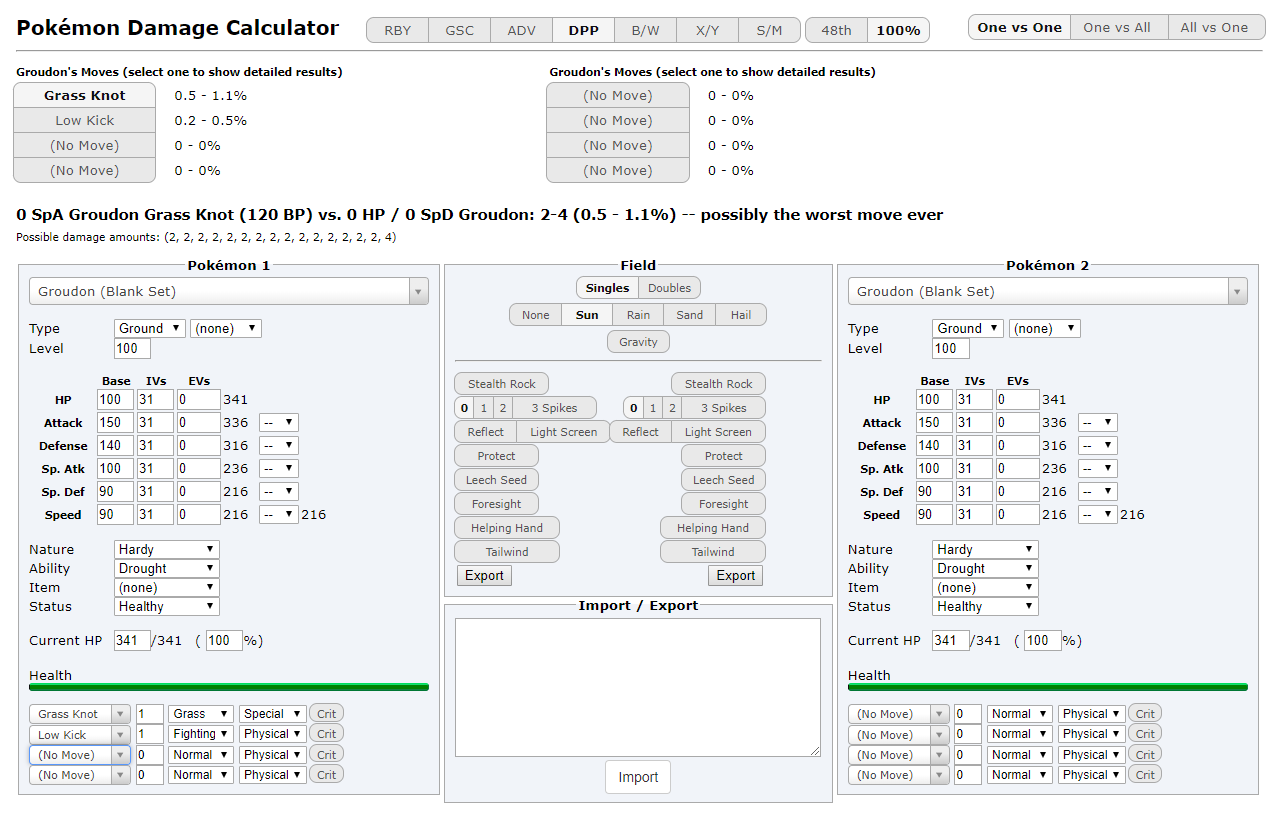Set weather to Rain
The image size is (1277, 815).
point(638,315)
